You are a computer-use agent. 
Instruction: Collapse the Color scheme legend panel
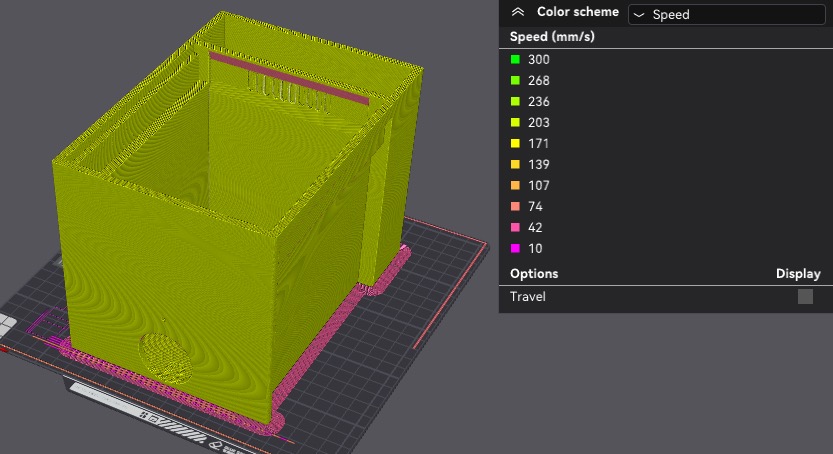tap(517, 12)
